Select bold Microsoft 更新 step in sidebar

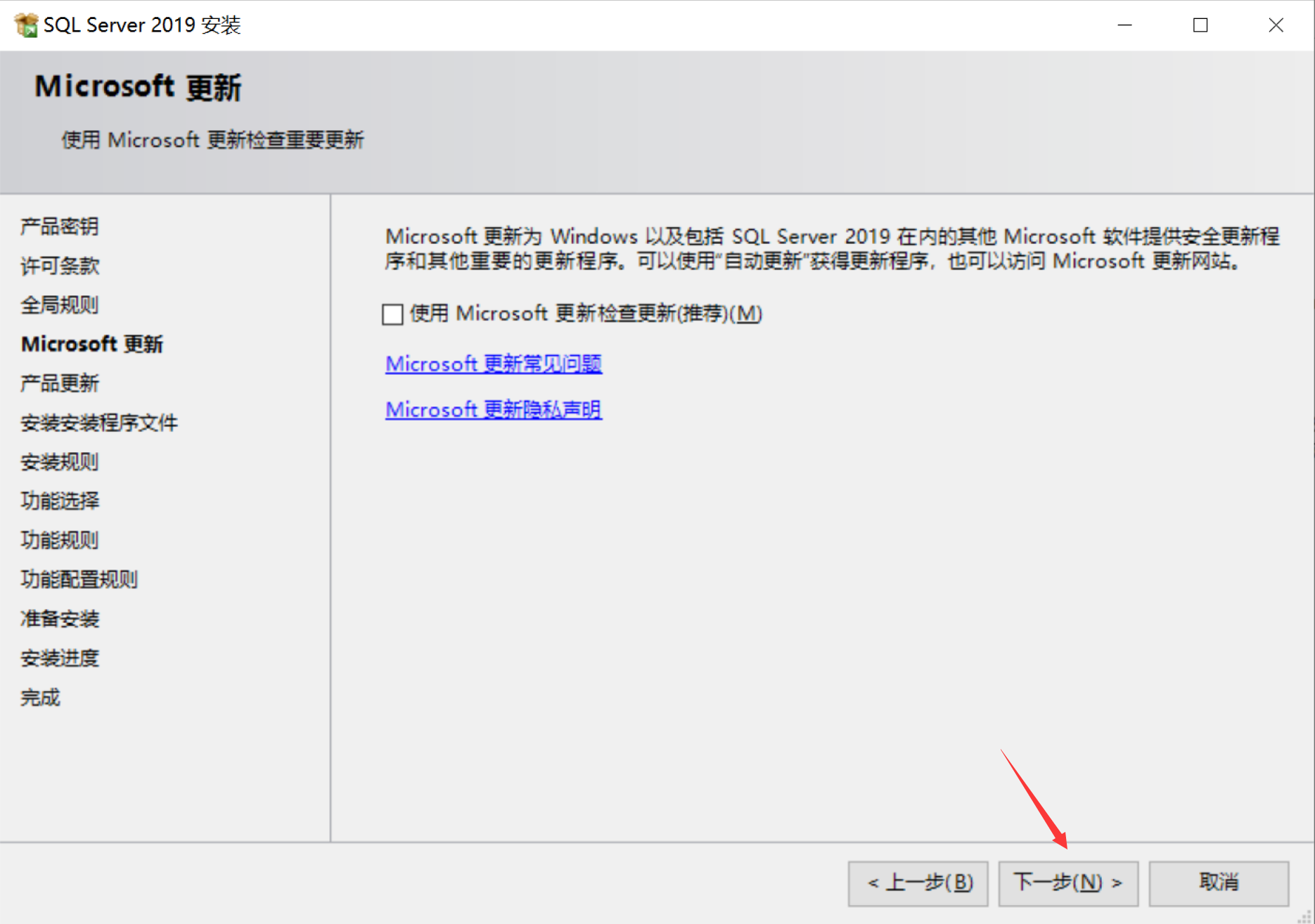tap(92, 344)
